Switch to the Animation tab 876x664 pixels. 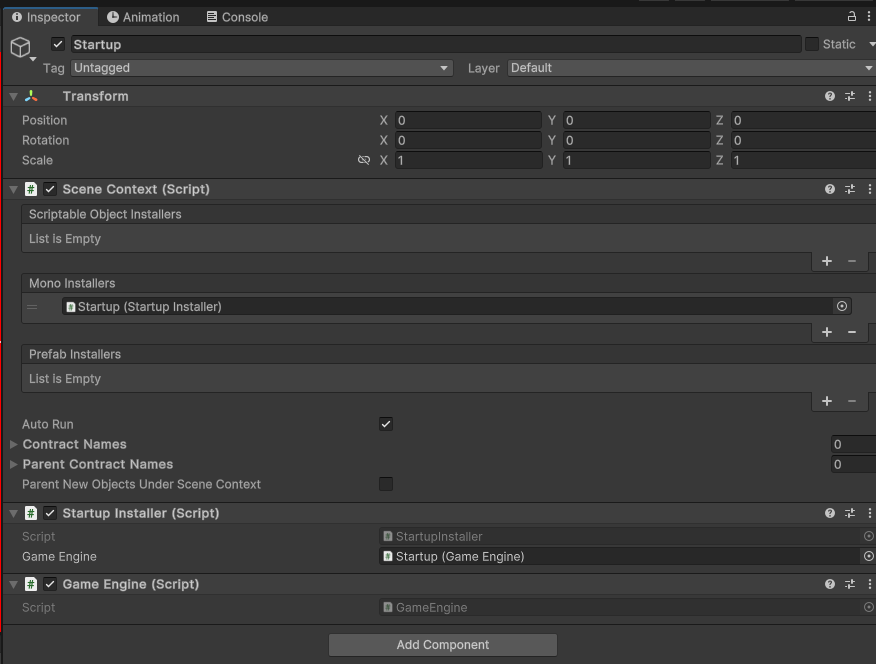click(x=143, y=17)
